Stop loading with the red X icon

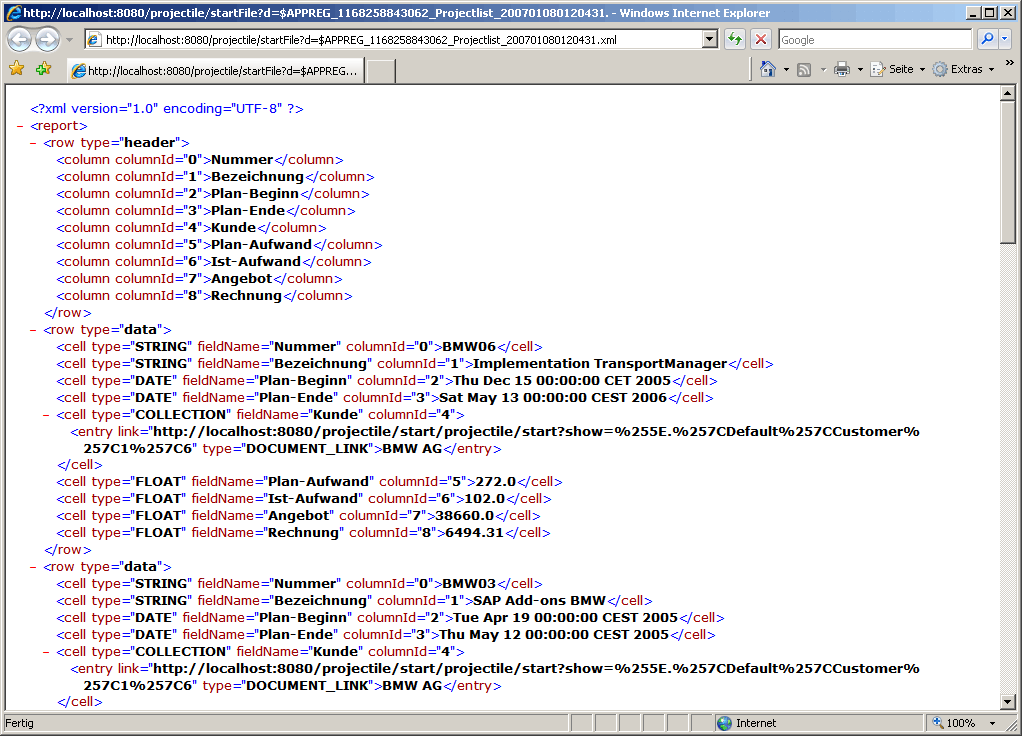coord(761,40)
